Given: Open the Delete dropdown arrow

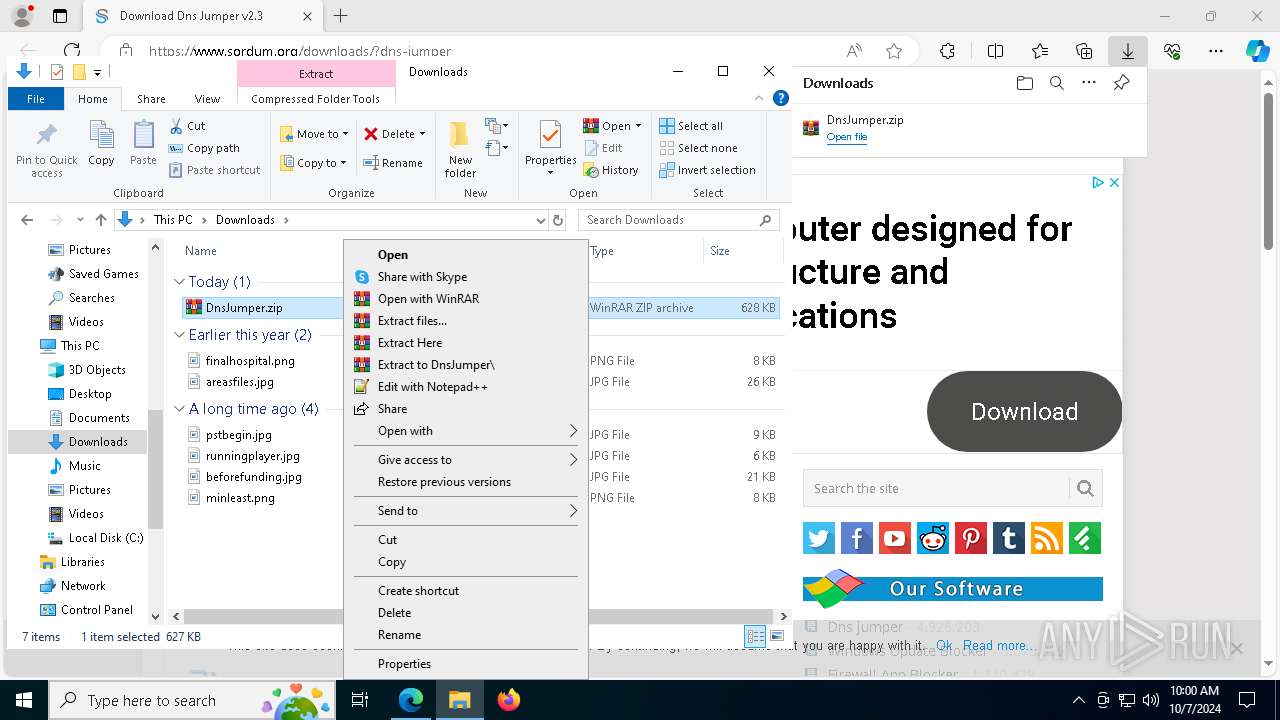Looking at the screenshot, I should pyautogui.click(x=422, y=134).
